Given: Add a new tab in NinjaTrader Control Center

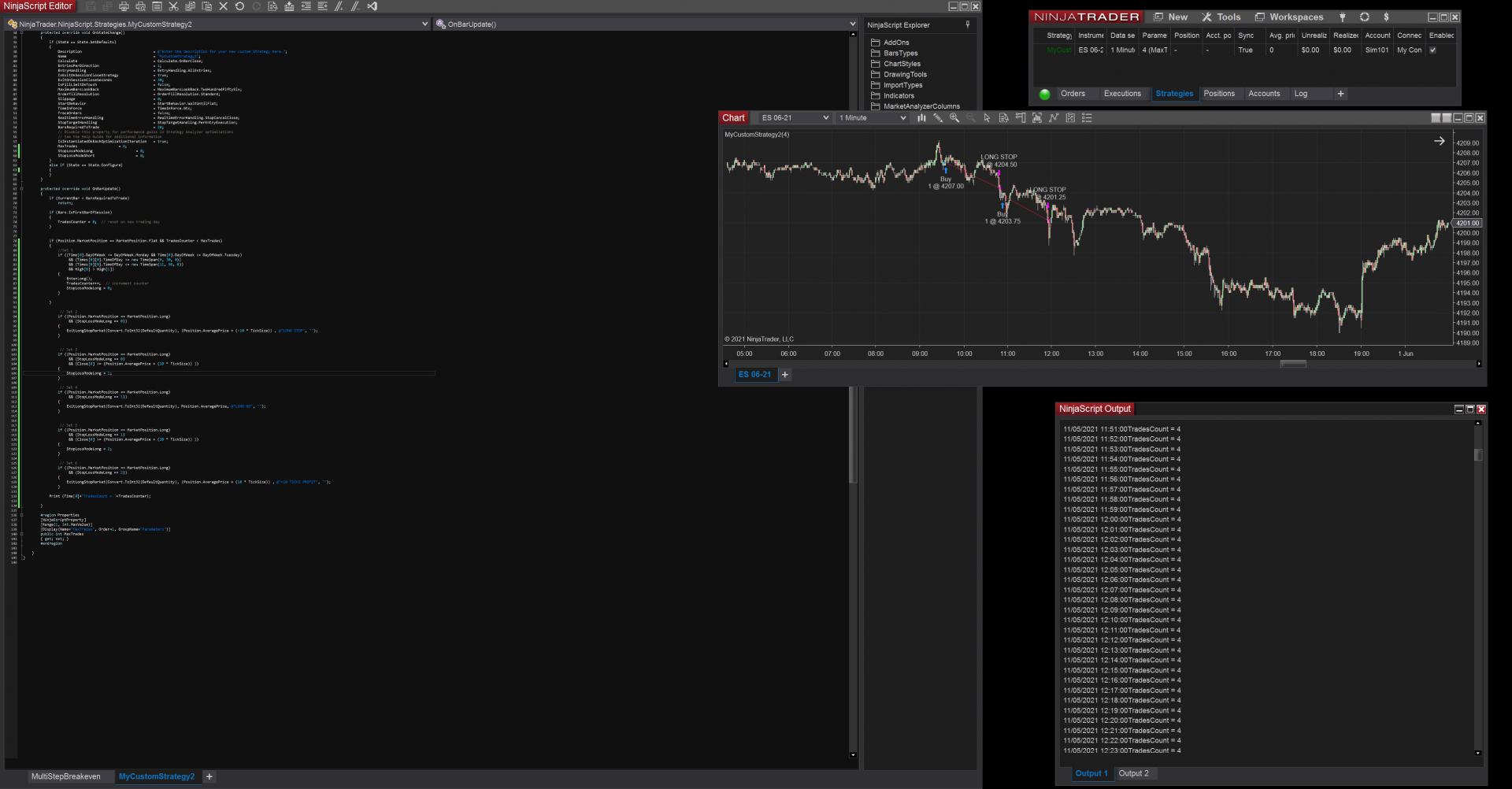Looking at the screenshot, I should pos(1340,94).
